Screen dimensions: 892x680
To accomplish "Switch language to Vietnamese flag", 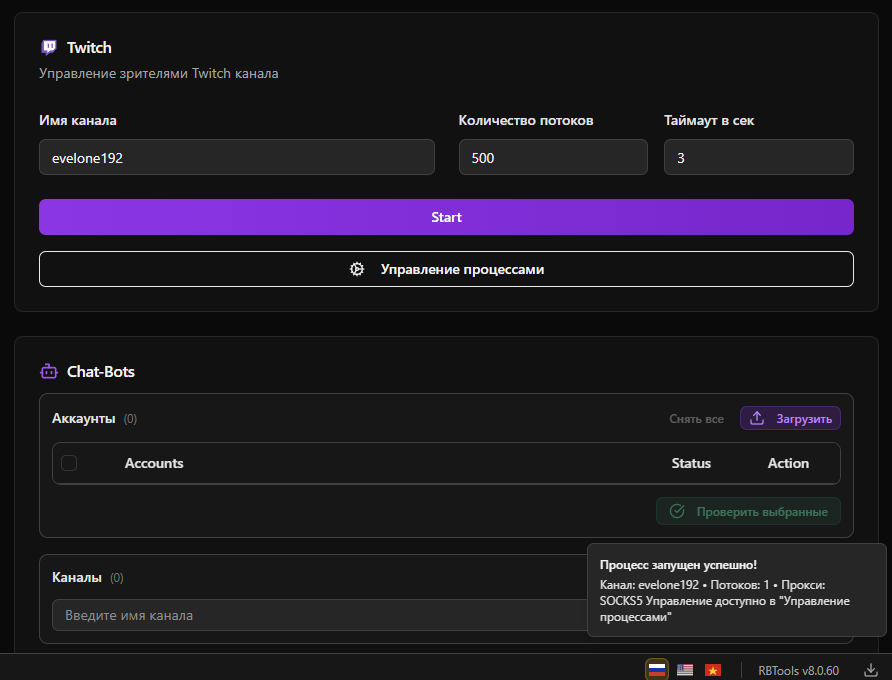I will click(713, 670).
